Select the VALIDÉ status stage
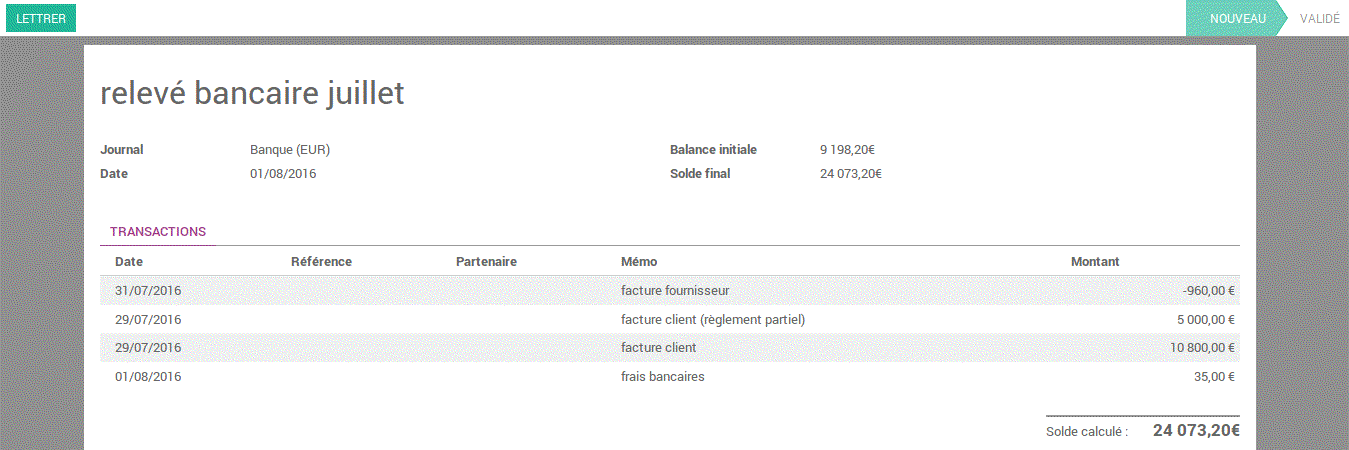This screenshot has height=450, width=1349. pos(1319,18)
